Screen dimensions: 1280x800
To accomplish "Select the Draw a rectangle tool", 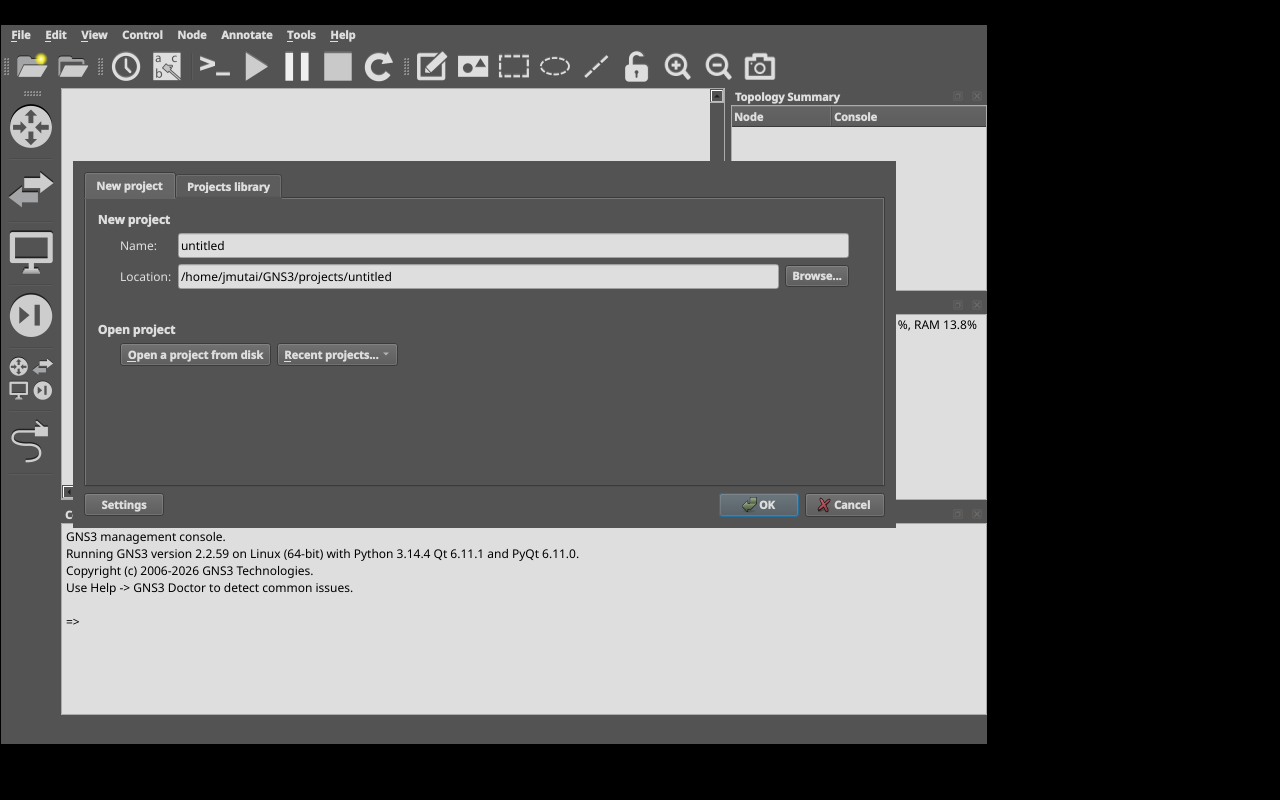I will (514, 67).
